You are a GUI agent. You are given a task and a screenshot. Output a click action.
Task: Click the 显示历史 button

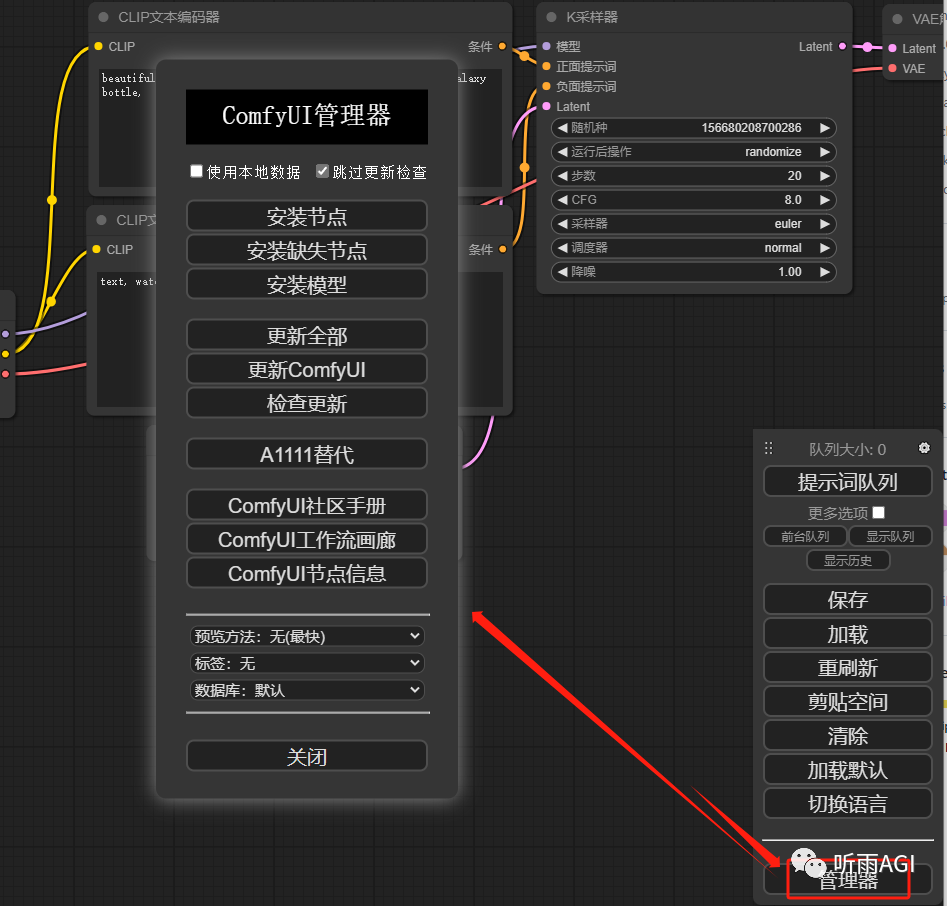[x=848, y=561]
